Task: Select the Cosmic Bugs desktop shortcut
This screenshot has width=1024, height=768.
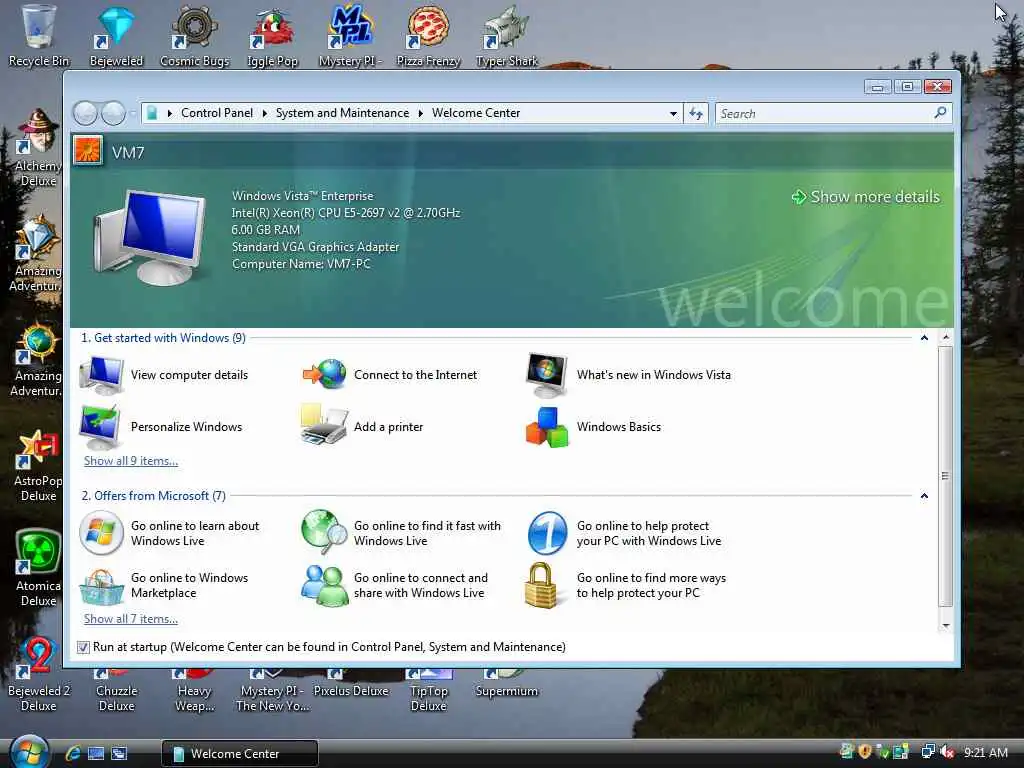Action: pyautogui.click(x=195, y=35)
